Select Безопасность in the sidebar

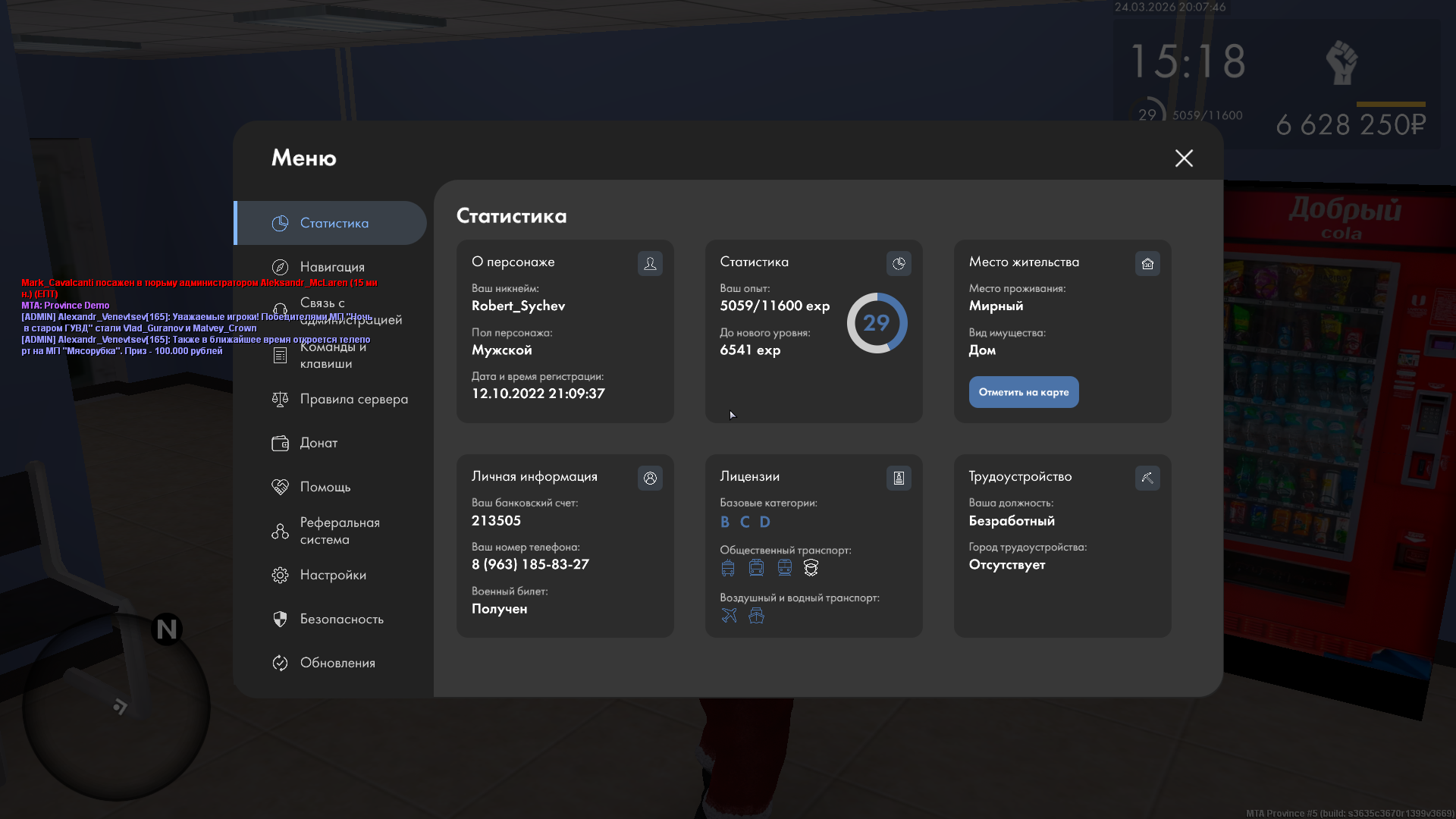coord(340,619)
